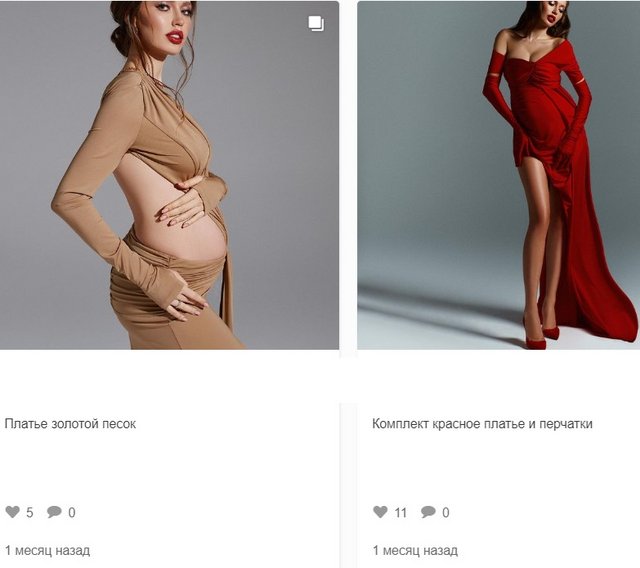Click '1 месяц назад' timestamp on red dress post
The width and height of the screenshot is (640, 568).
415,550
